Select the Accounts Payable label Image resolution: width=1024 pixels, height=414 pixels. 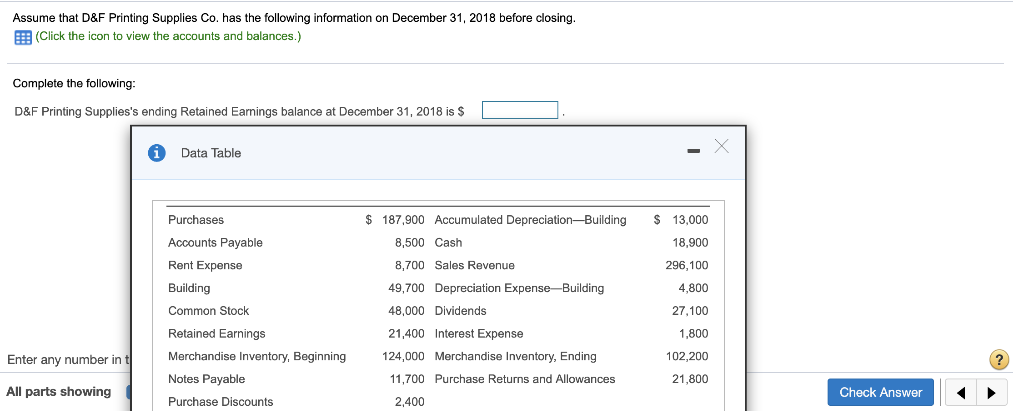[216, 243]
